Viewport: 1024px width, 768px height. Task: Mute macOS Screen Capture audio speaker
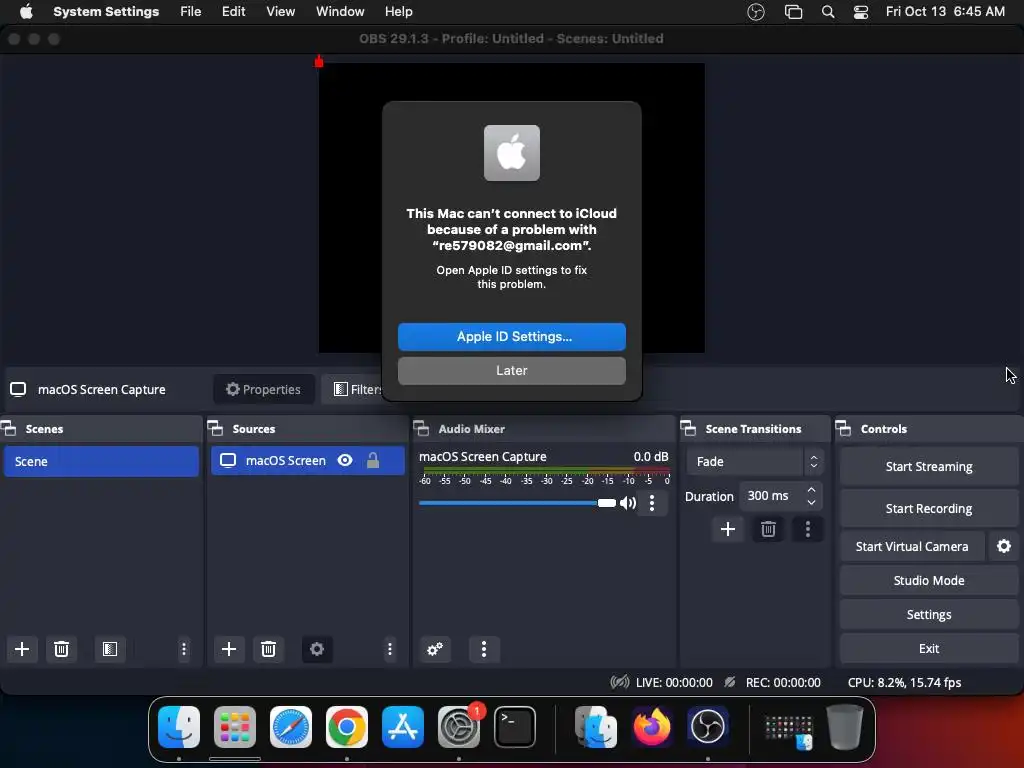coord(628,502)
